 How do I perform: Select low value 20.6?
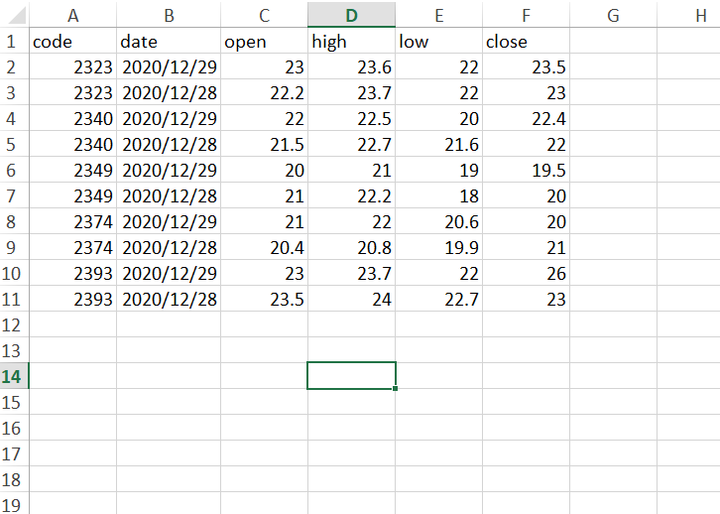(439, 221)
